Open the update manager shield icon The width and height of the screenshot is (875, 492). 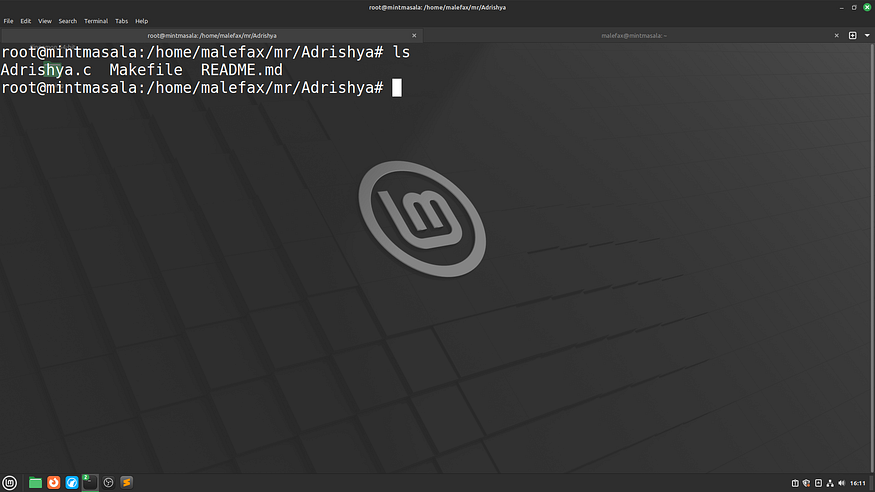(806, 483)
